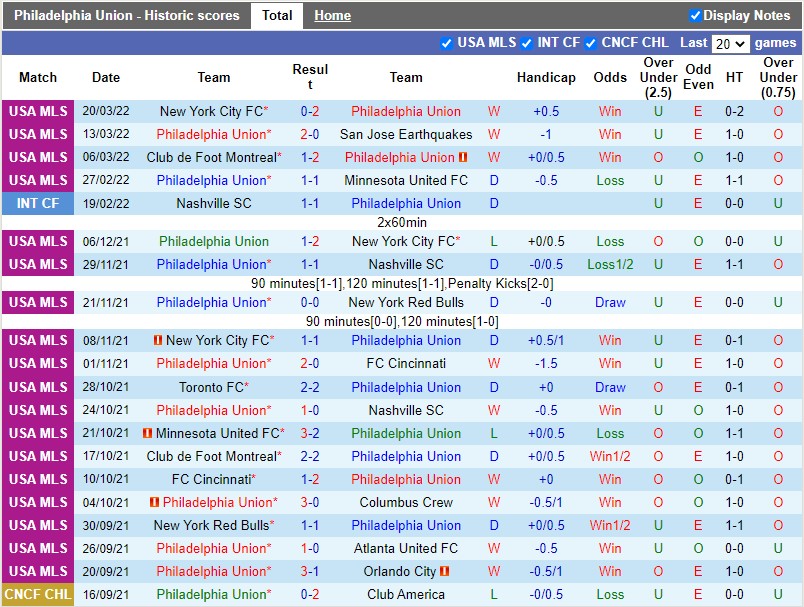Click the +0.5/1 handicap on 08/11/21

coord(546,340)
